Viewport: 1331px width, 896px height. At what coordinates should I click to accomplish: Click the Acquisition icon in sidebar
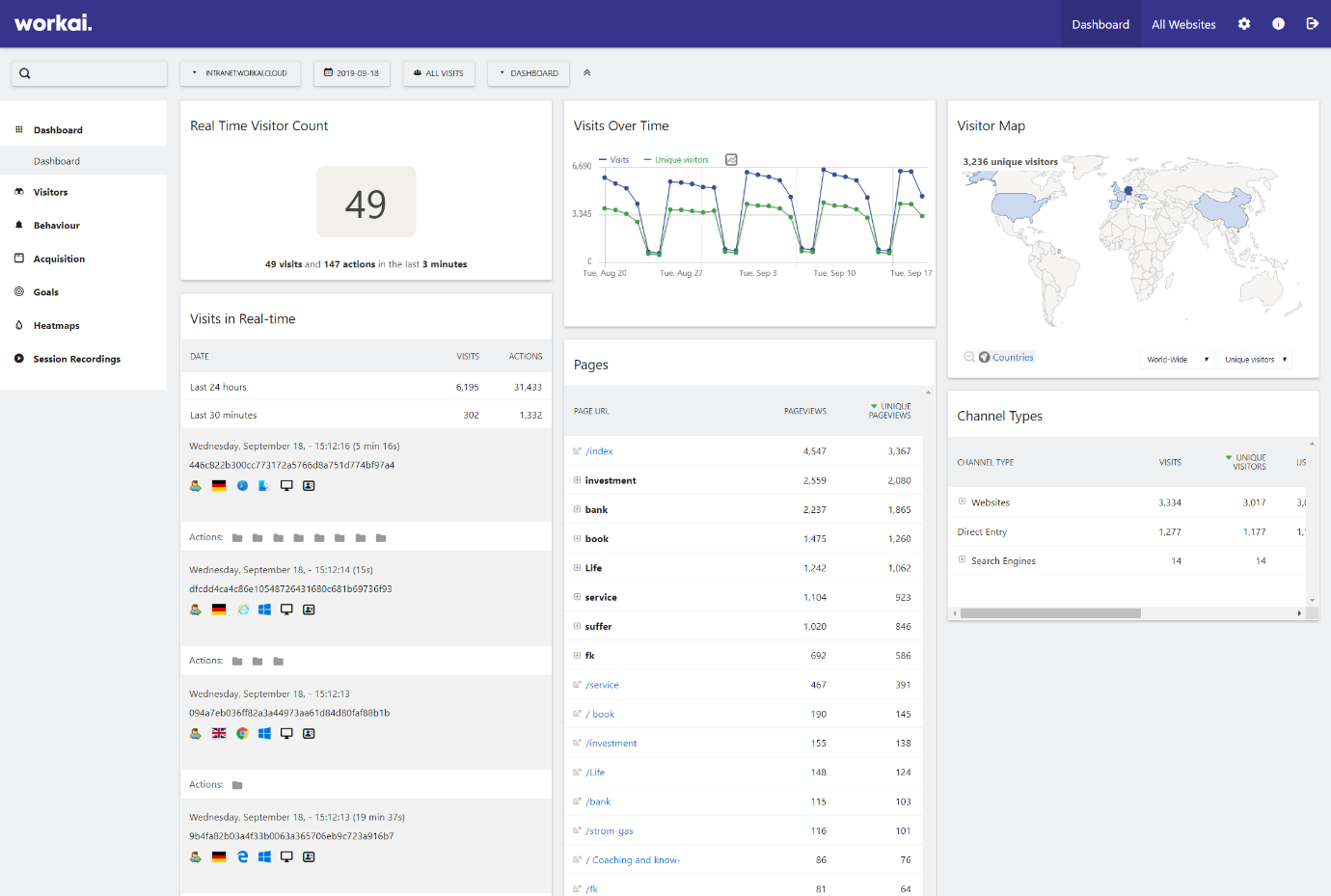pos(19,258)
